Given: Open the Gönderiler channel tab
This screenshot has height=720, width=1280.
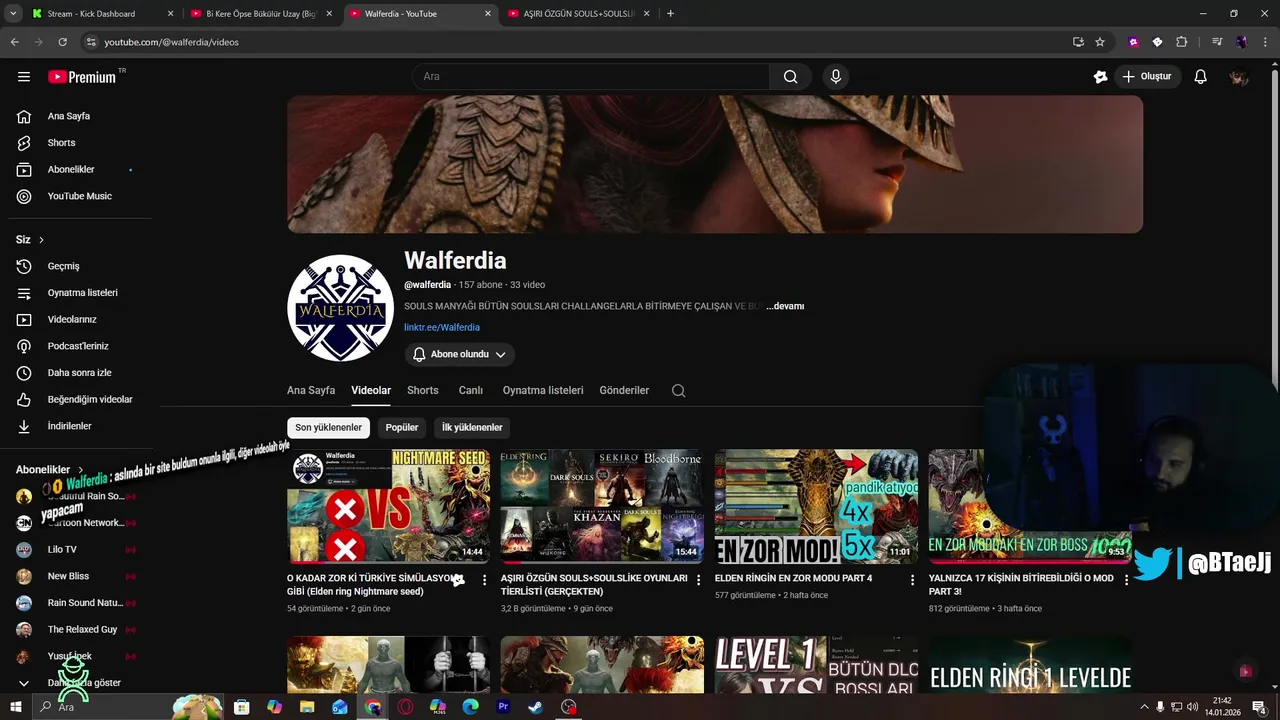Looking at the screenshot, I should pyautogui.click(x=624, y=390).
